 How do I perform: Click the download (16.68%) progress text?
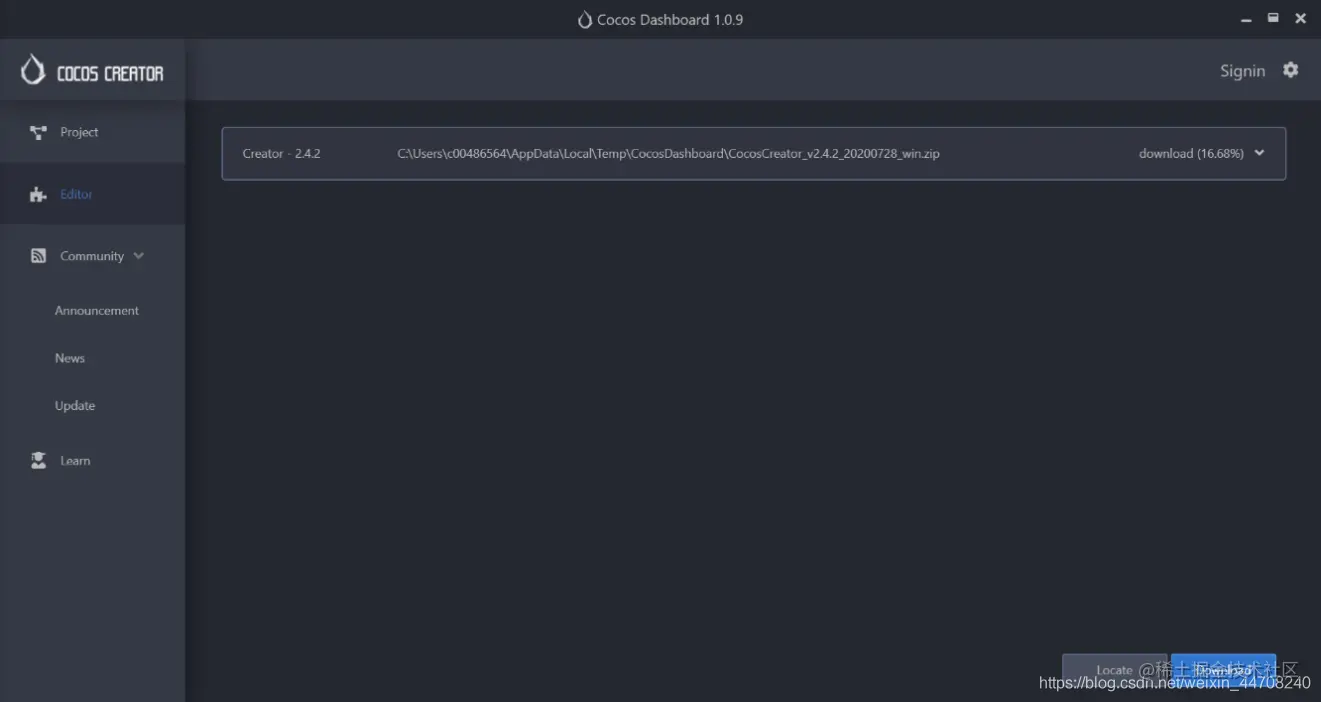click(x=1191, y=154)
